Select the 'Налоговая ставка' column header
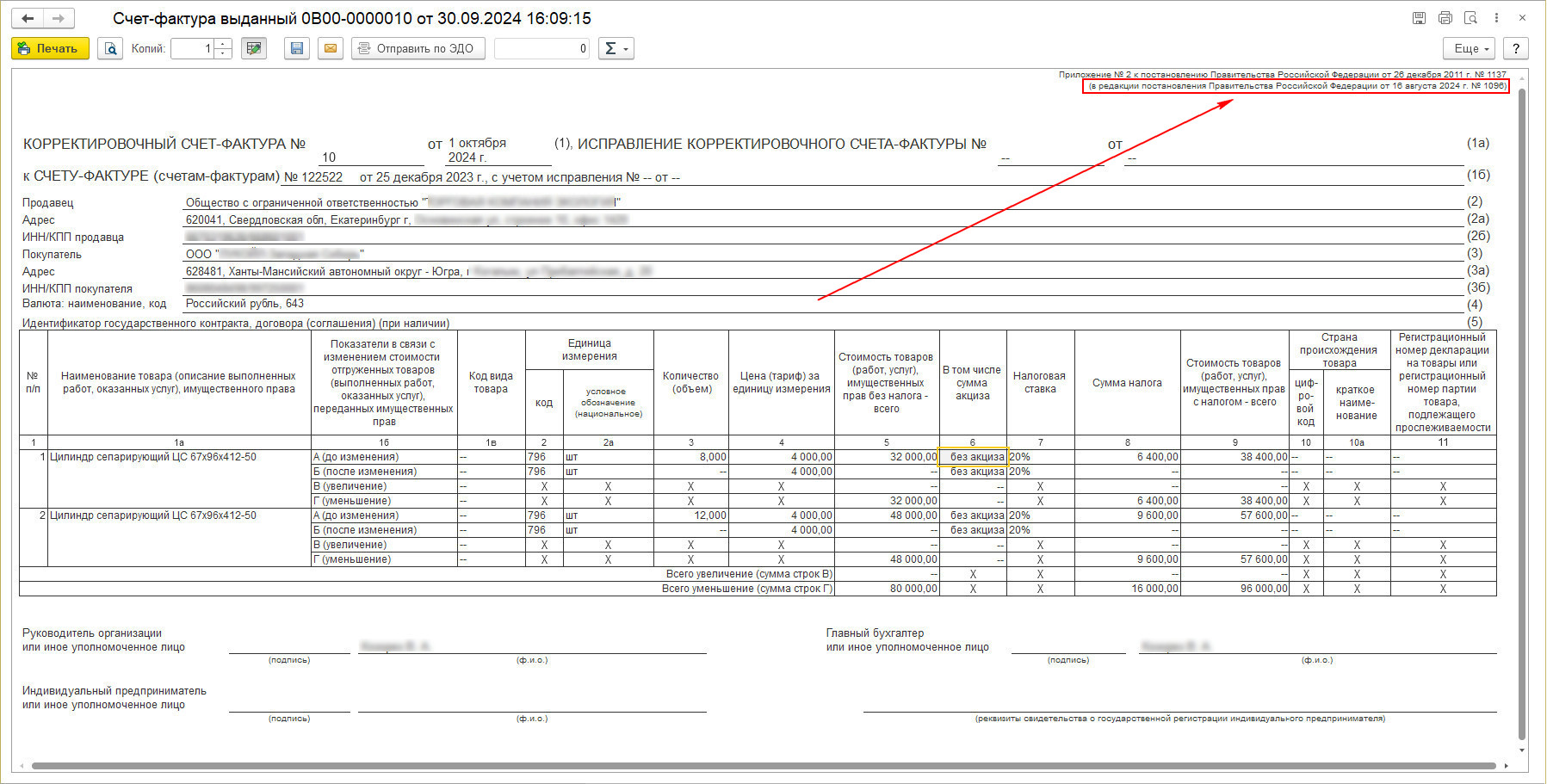Image resolution: width=1547 pixels, height=784 pixels. (1039, 382)
